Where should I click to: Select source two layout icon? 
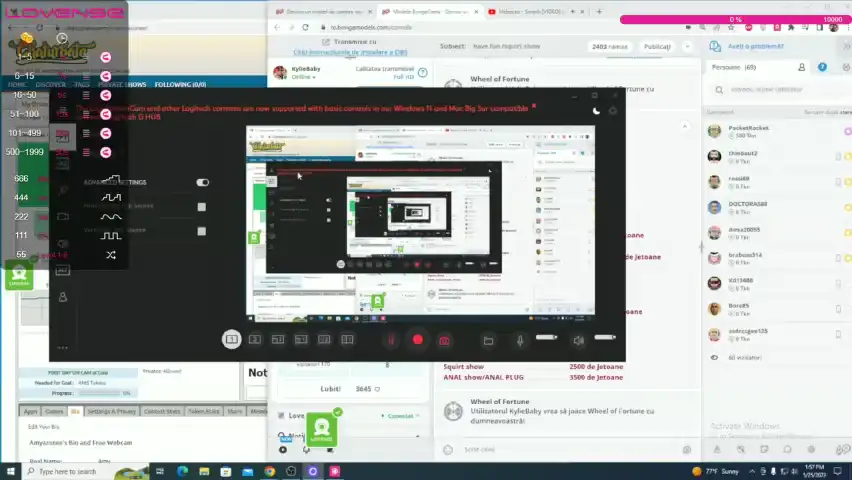[x=255, y=339]
